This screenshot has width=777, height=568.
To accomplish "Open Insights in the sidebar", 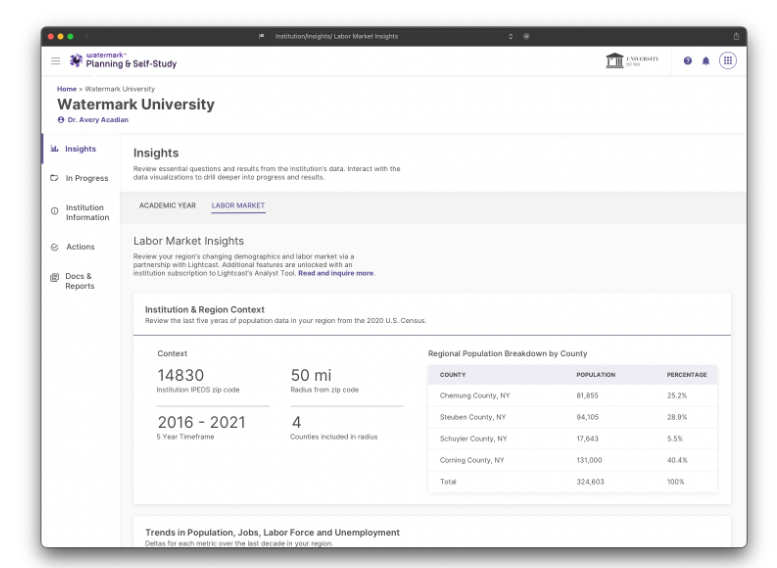I will point(80,149).
